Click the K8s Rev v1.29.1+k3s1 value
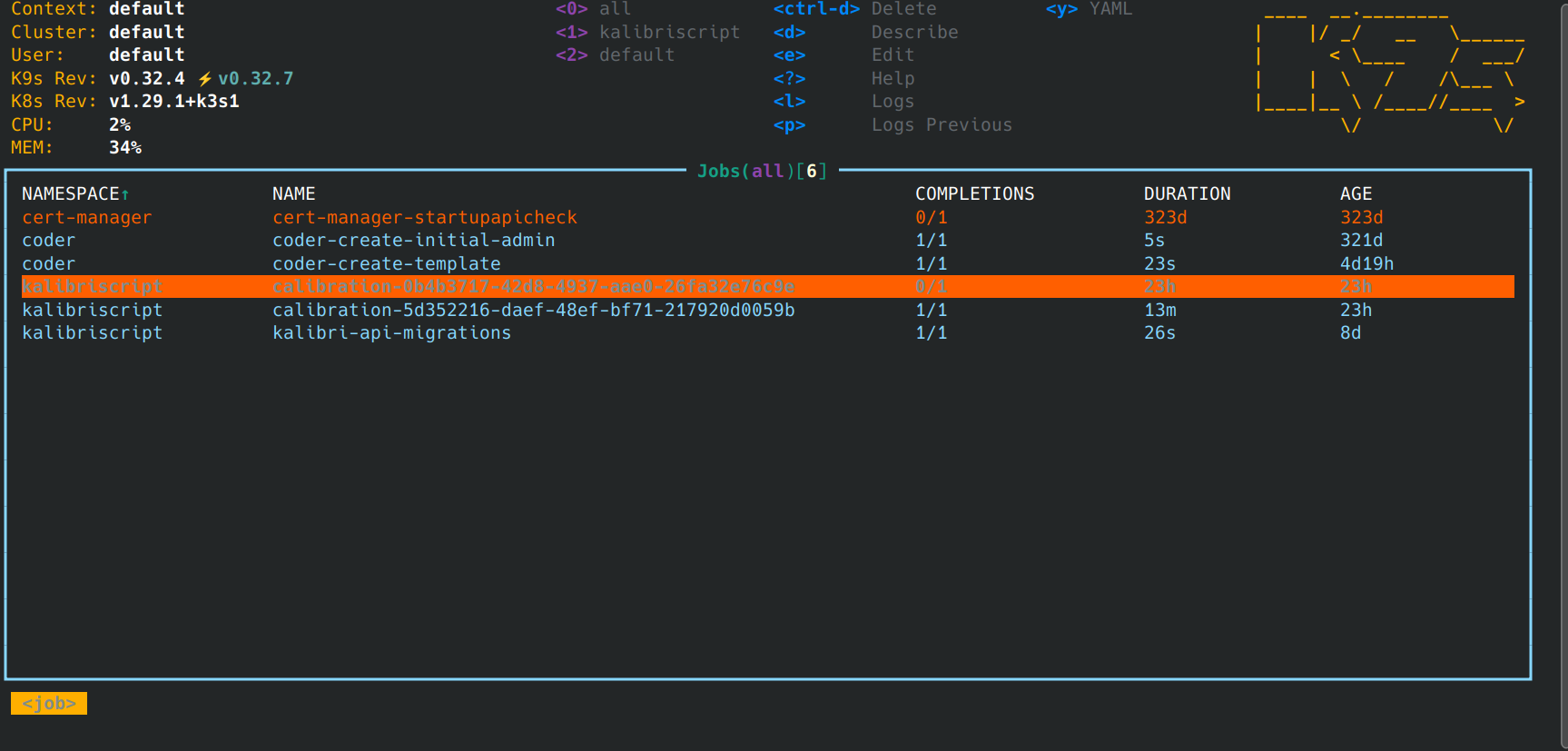This screenshot has width=1568, height=751. tap(174, 102)
